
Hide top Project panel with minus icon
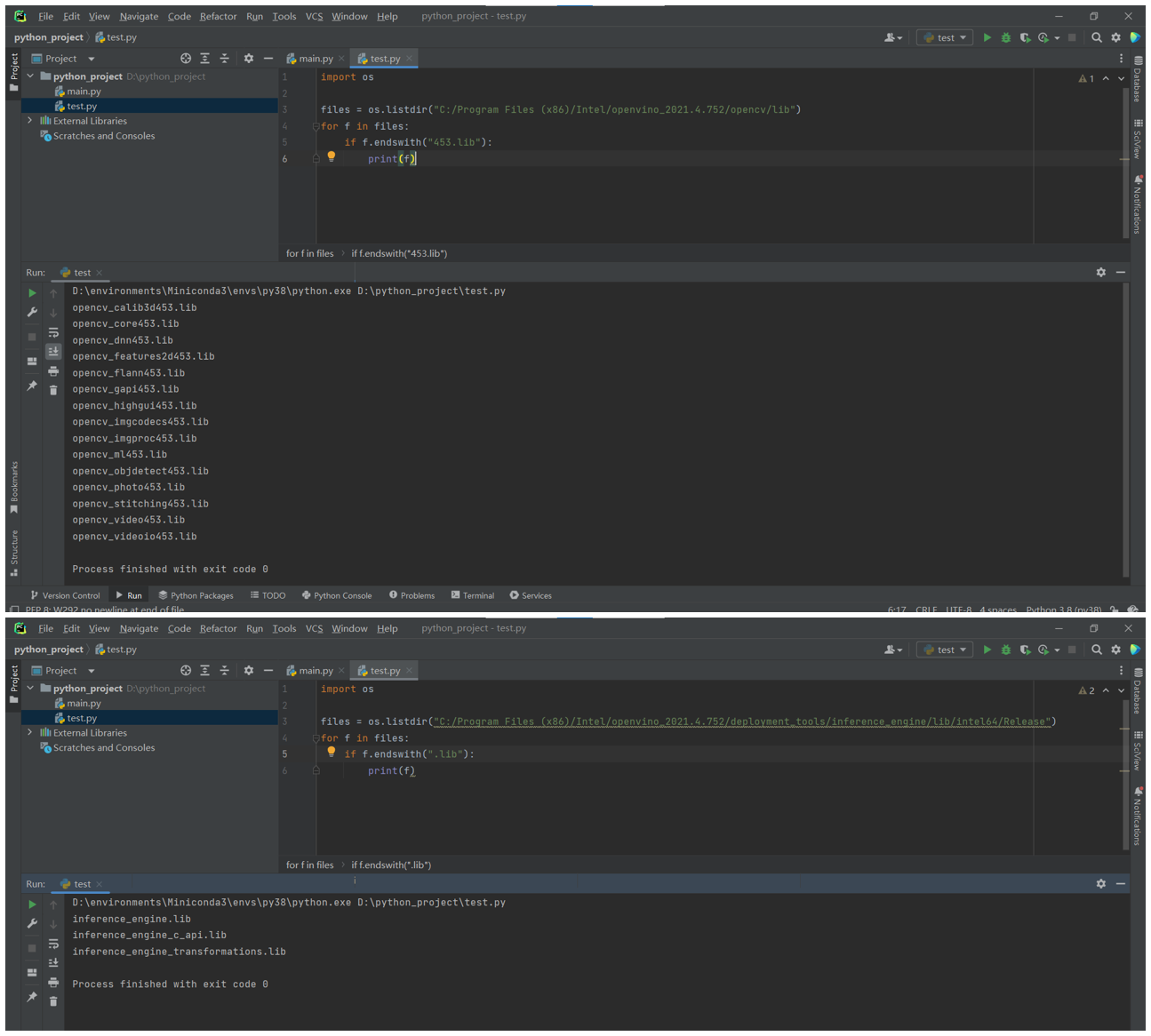coord(268,59)
